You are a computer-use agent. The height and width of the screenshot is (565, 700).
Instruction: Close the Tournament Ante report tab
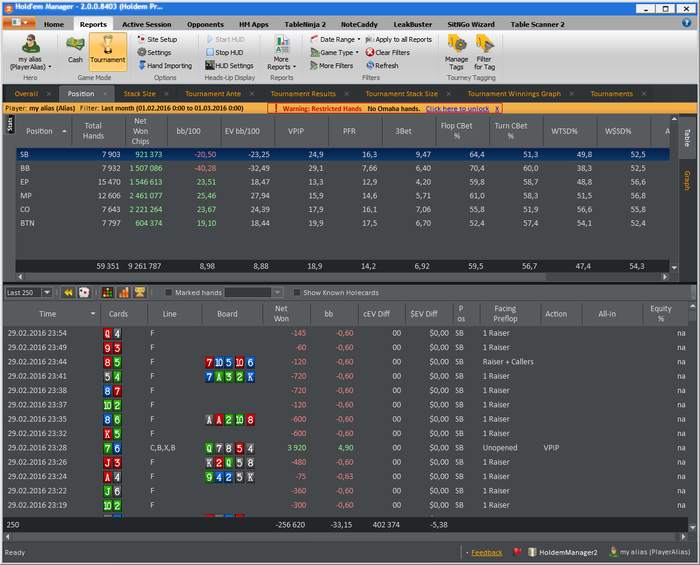point(252,94)
